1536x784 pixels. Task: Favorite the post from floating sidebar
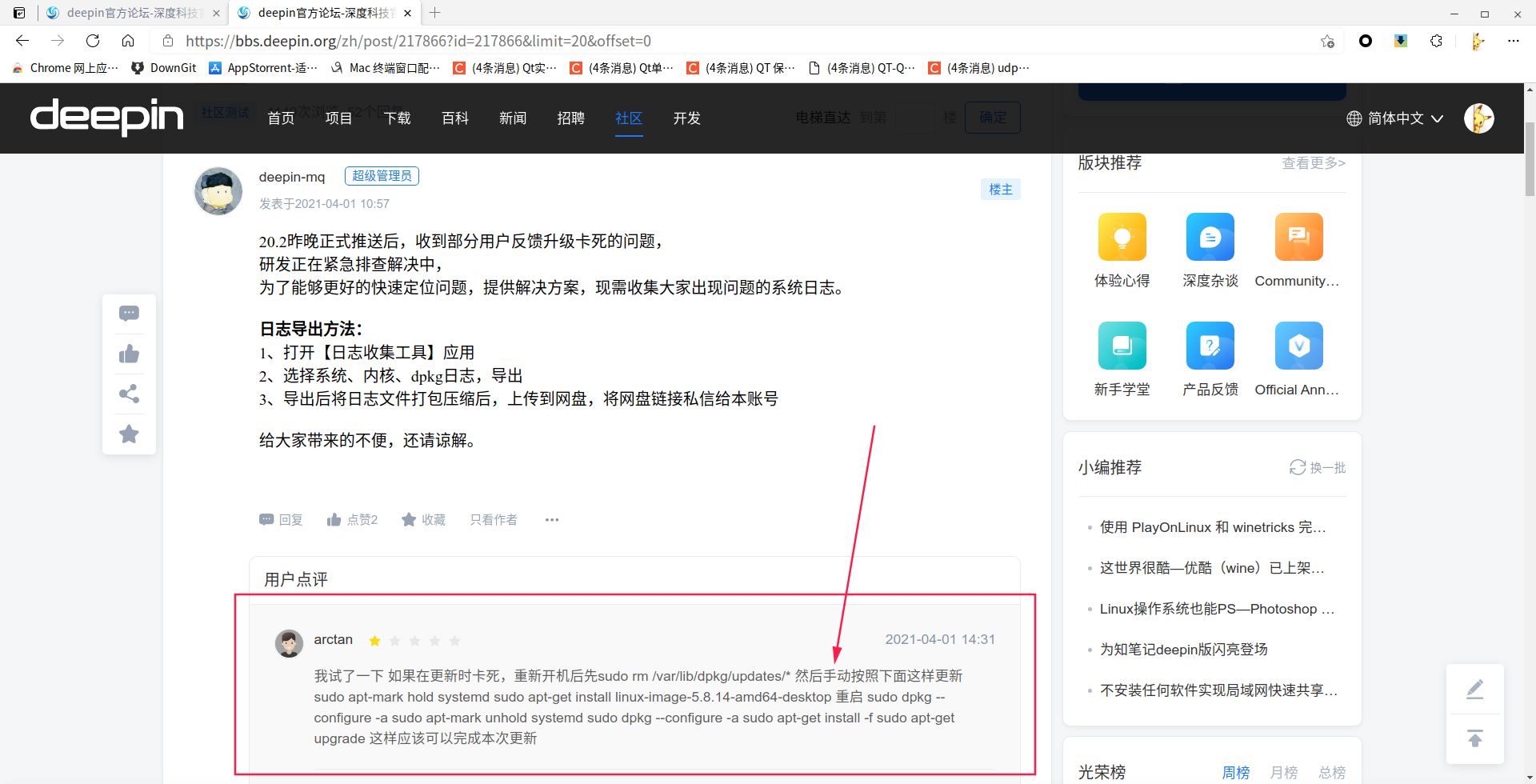[x=129, y=434]
